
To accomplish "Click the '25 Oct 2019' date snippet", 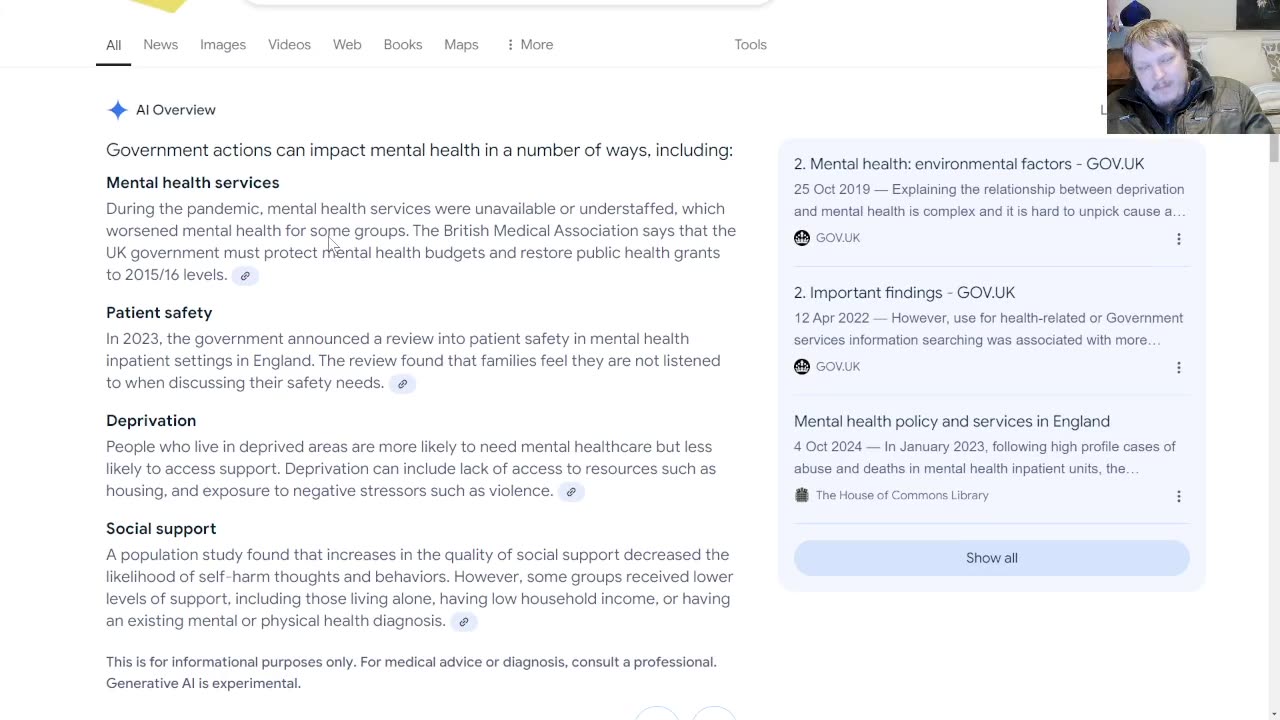I will [831, 189].
